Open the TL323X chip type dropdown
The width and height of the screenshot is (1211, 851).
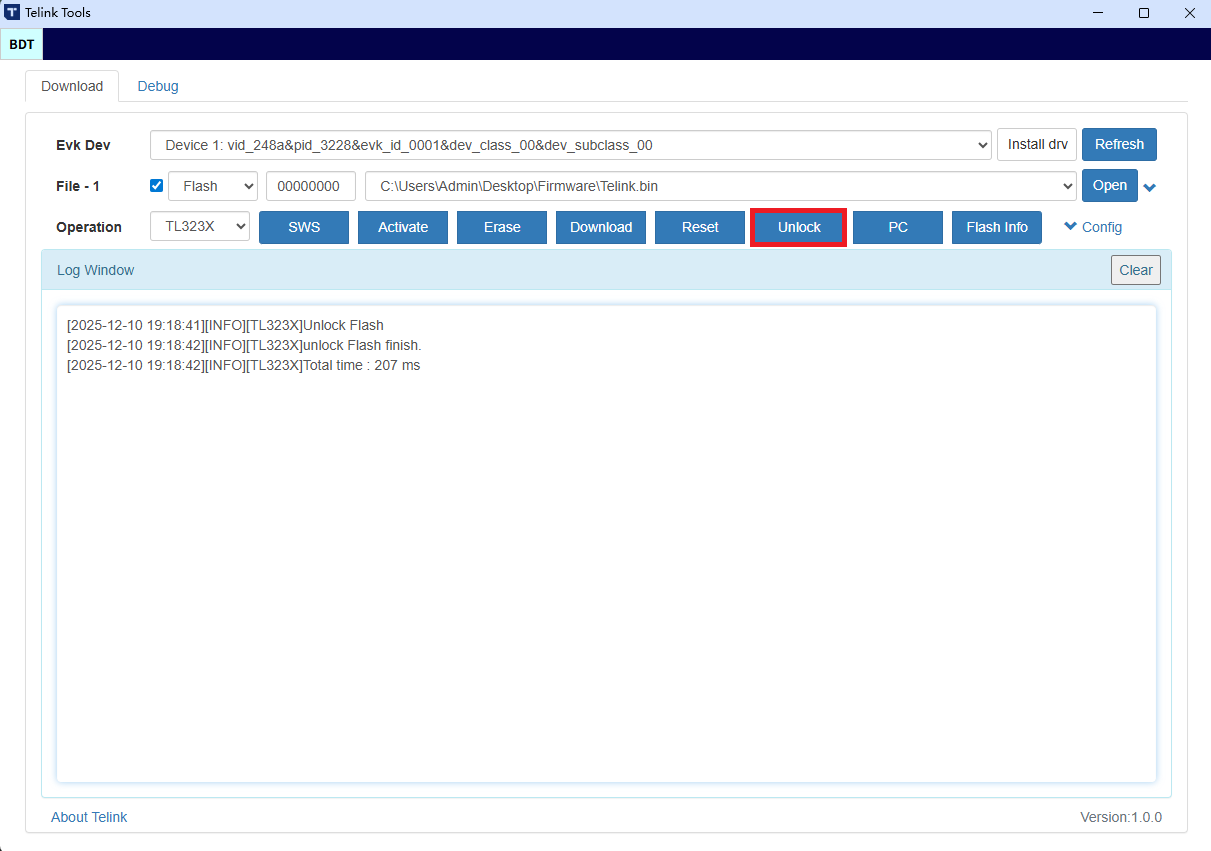200,227
